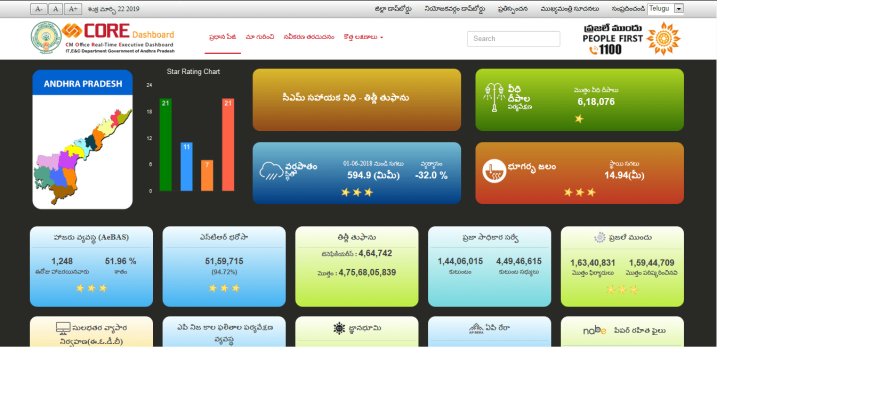The width and height of the screenshot is (870, 409).
Task: Click the stars in the AeBAS card
Action: (92, 289)
